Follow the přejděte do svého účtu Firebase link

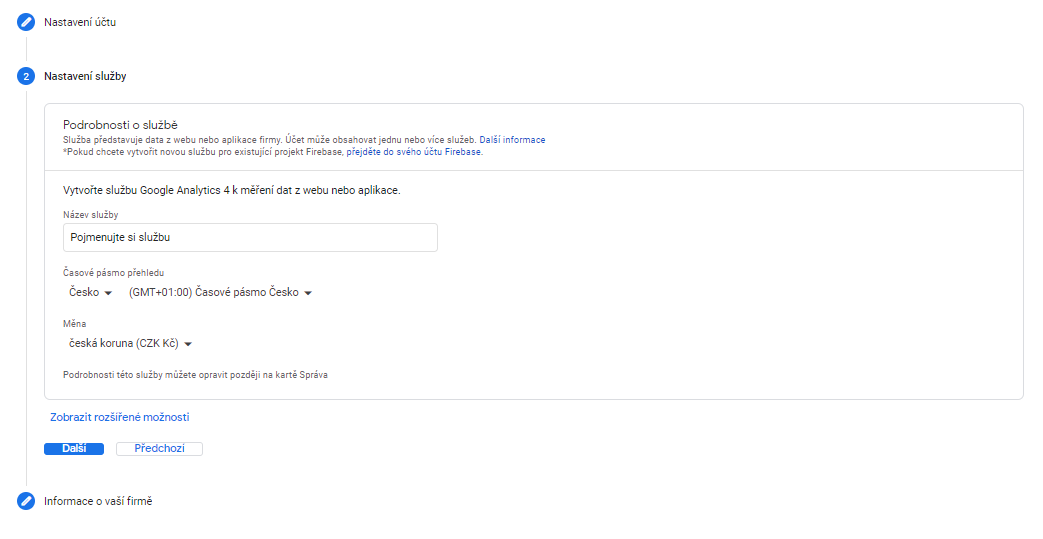414,152
